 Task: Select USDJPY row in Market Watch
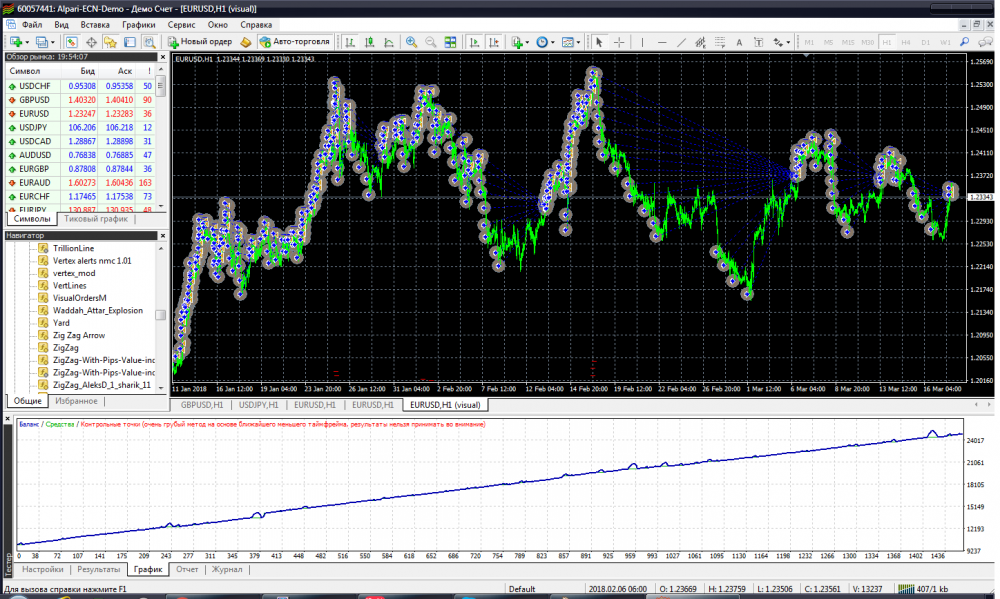click(80, 128)
